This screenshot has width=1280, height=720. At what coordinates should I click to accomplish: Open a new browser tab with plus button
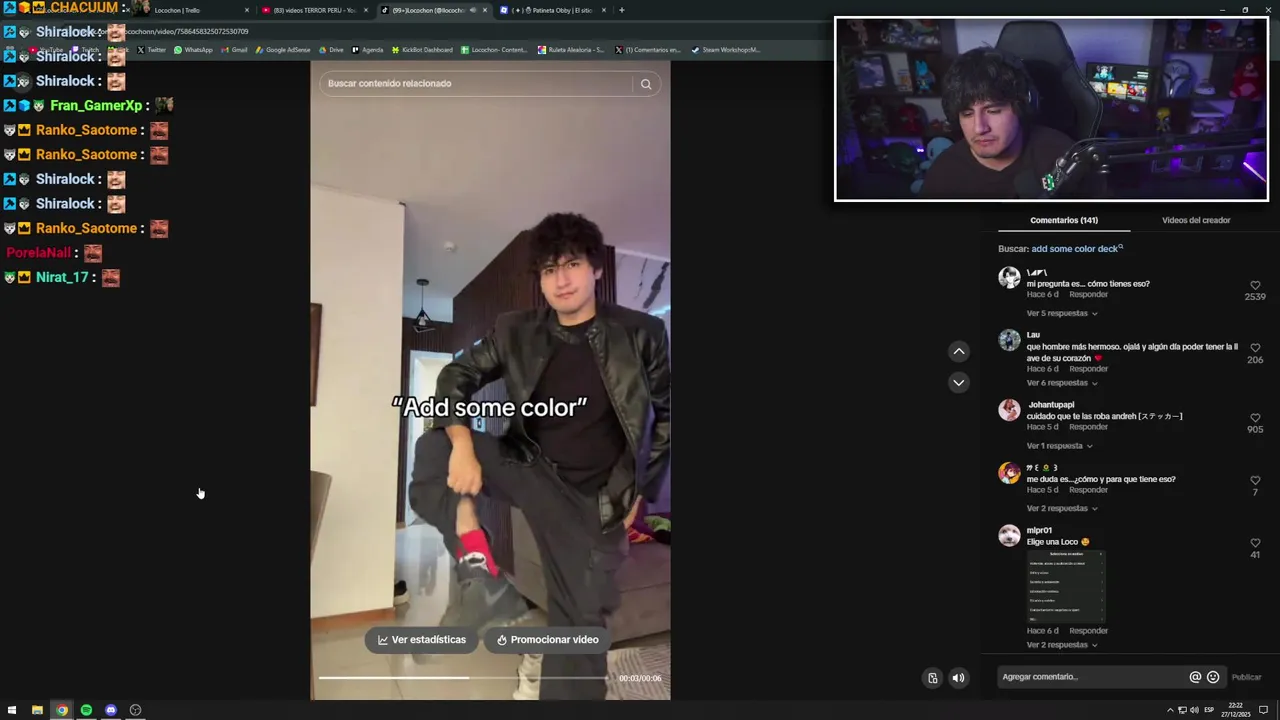(x=621, y=10)
